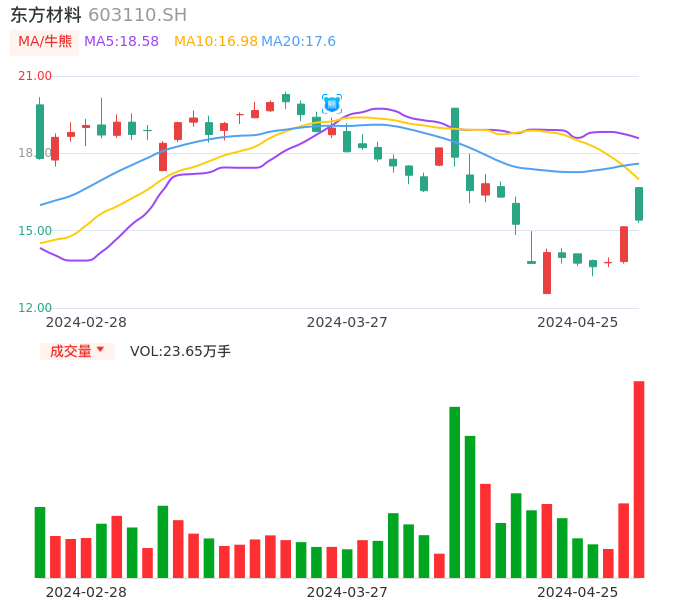Click the 2024-02-28 date under volume chart
686x606 pixels.
(86, 592)
